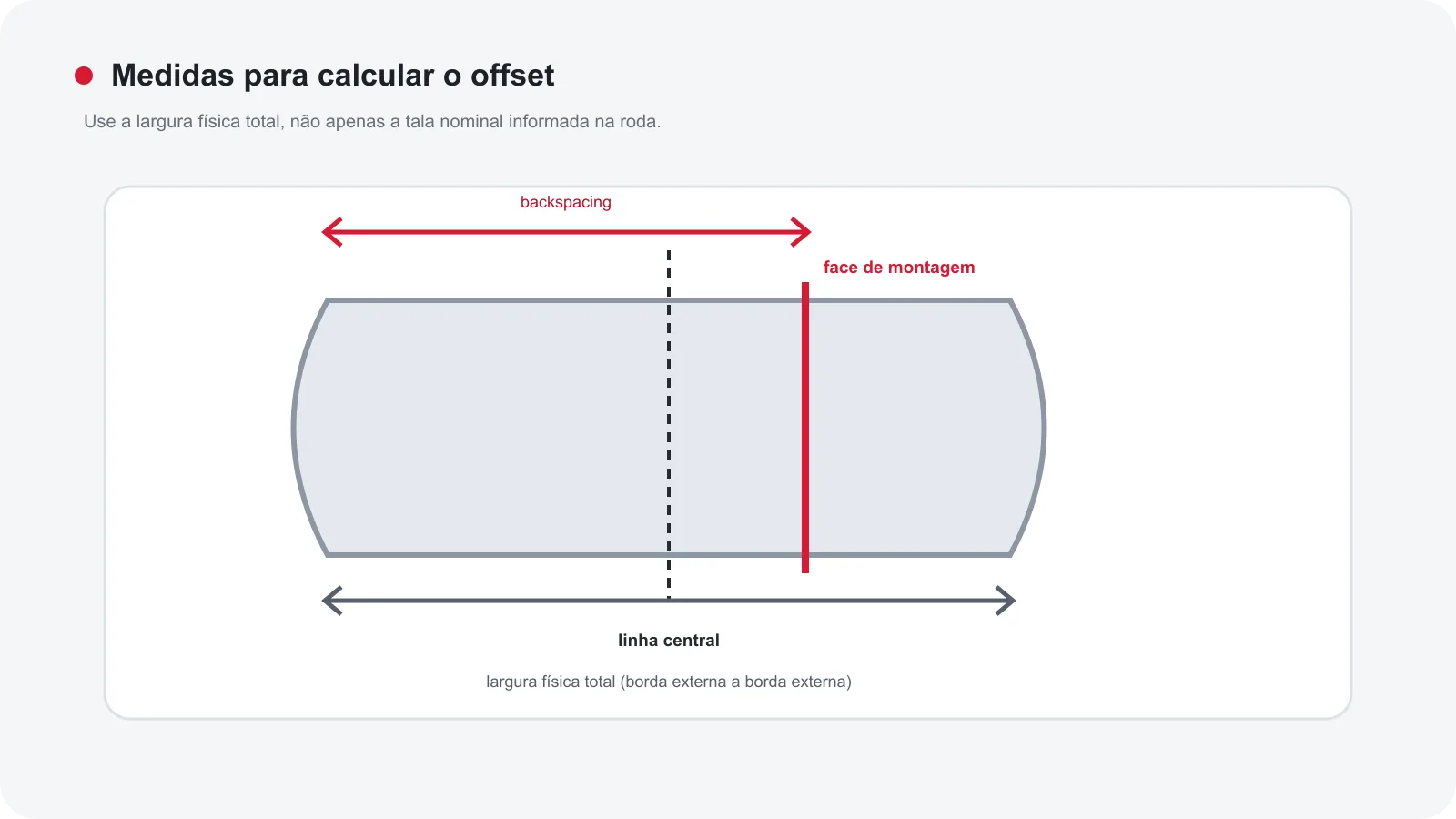Click the red bullet dot beside the title
The image size is (1456, 819).
[84, 76]
